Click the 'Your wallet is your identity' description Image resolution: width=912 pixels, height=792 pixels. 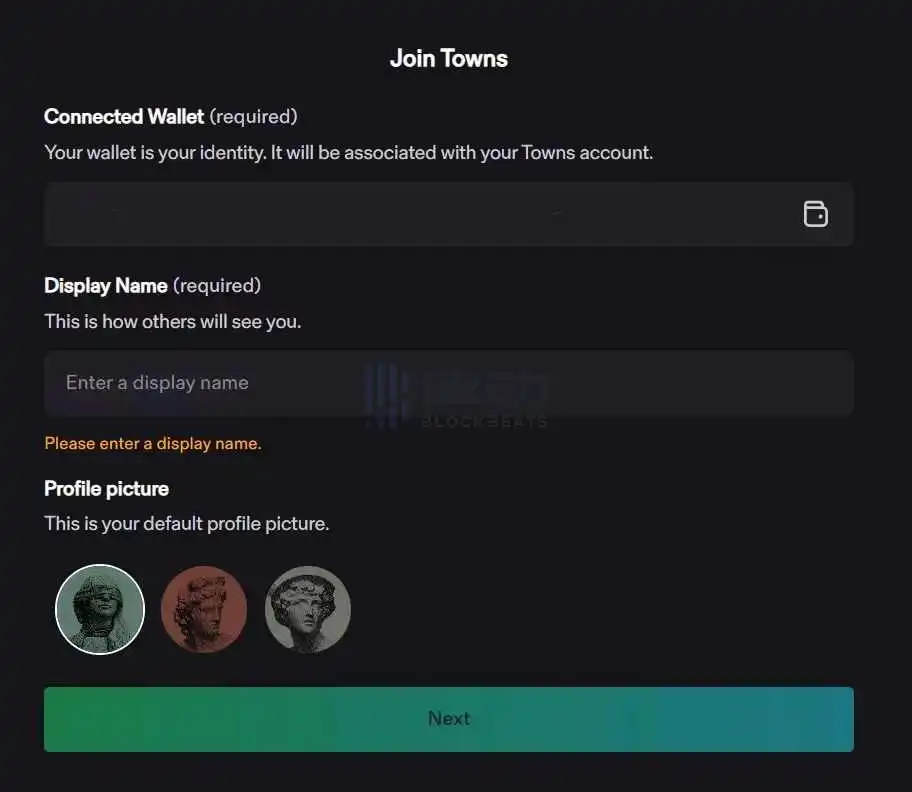348,153
